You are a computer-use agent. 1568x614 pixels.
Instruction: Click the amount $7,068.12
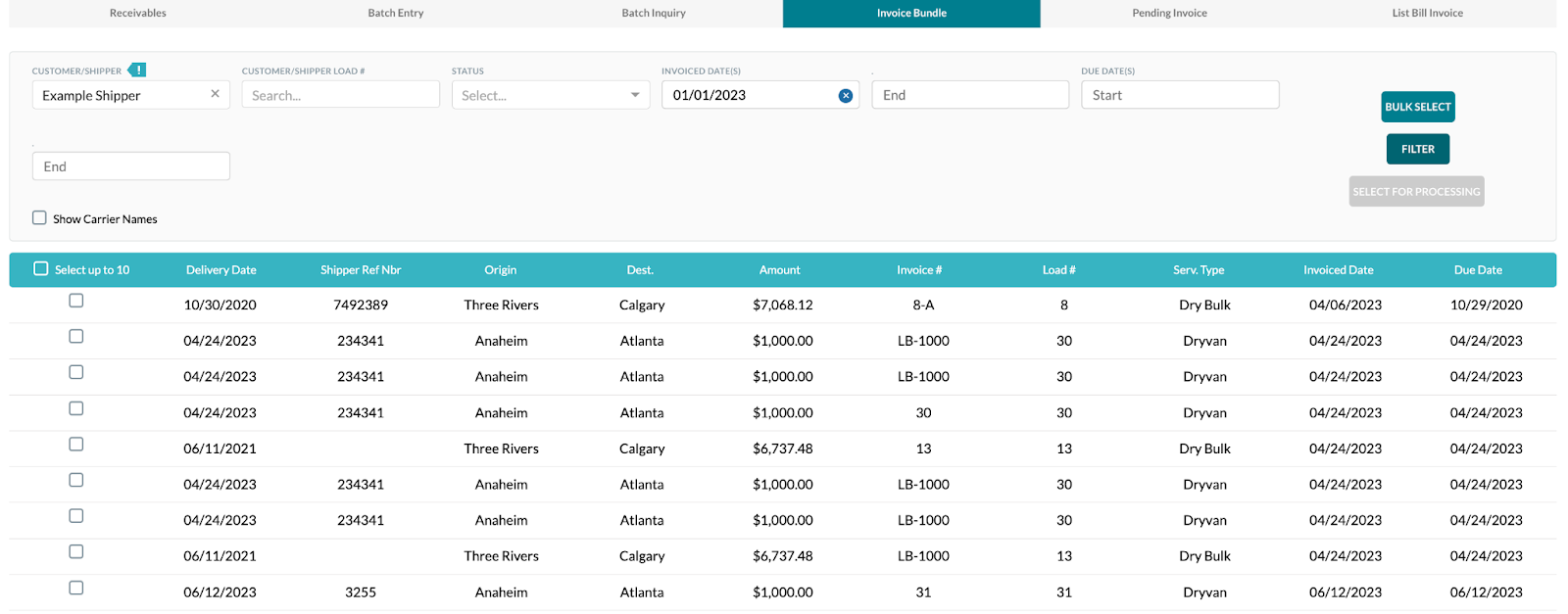(x=783, y=305)
